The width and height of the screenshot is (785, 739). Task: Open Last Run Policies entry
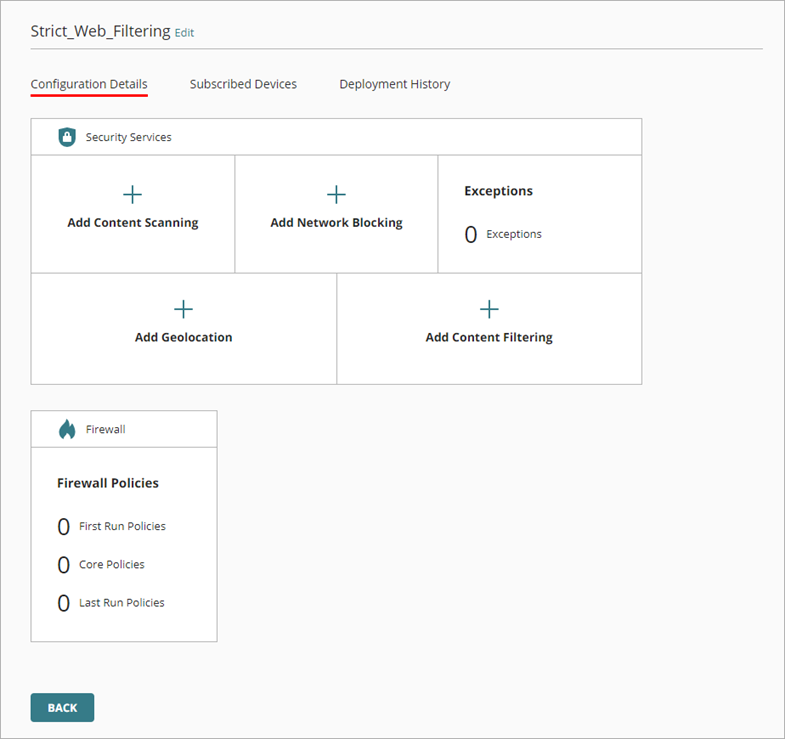[x=121, y=603]
